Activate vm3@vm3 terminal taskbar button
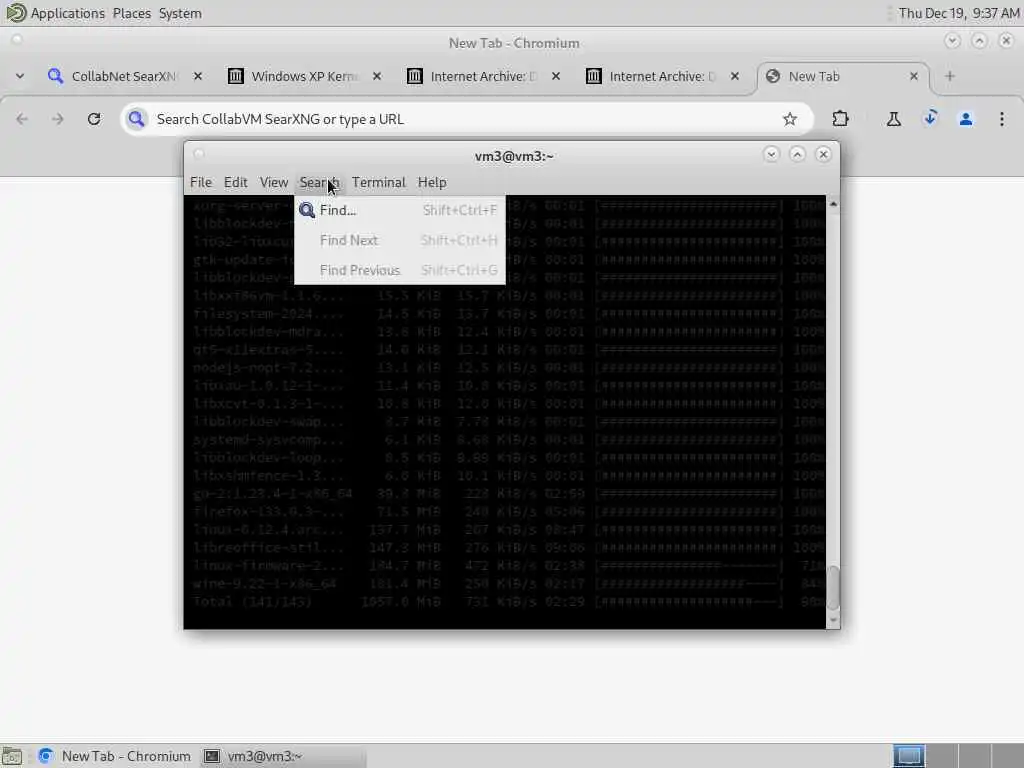1024x768 pixels. 282,756
